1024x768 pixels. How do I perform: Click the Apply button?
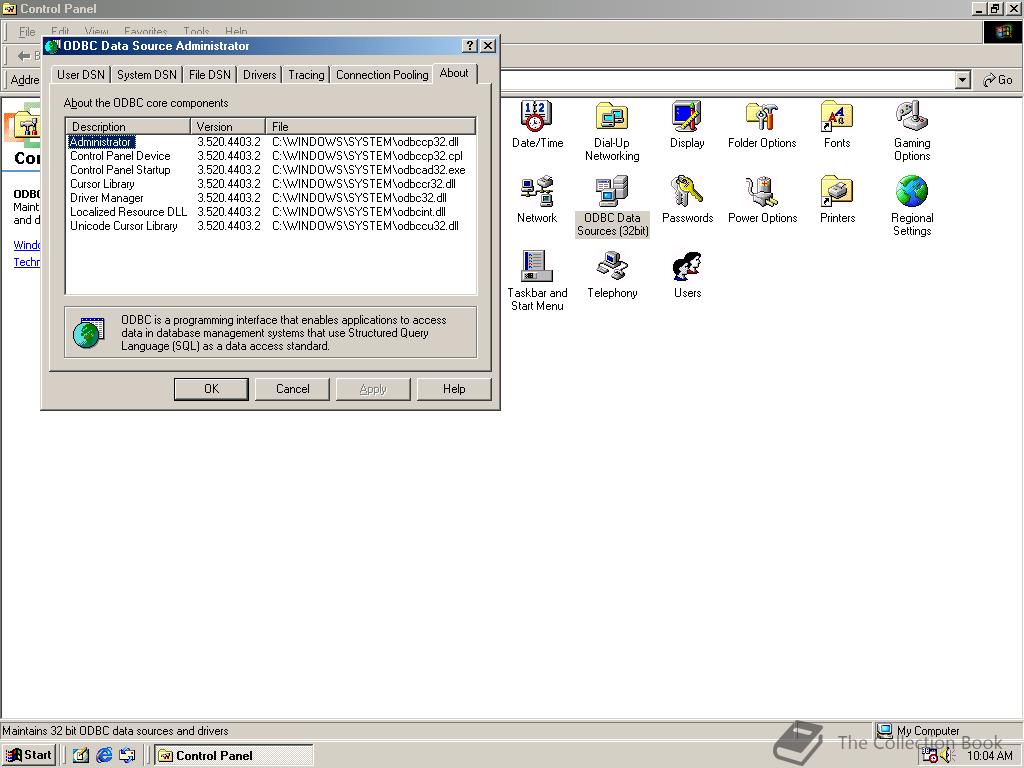[373, 389]
